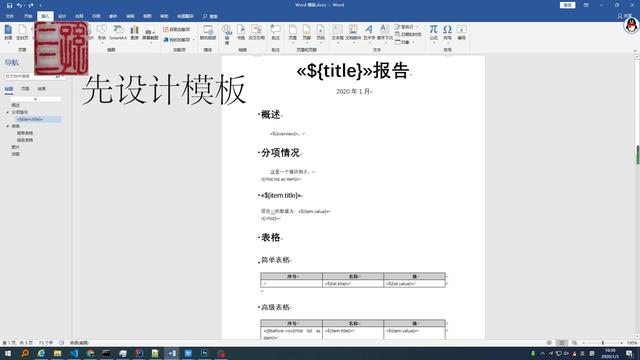Insert a number (编号)
640x360 pixels.
(x=461, y=33)
